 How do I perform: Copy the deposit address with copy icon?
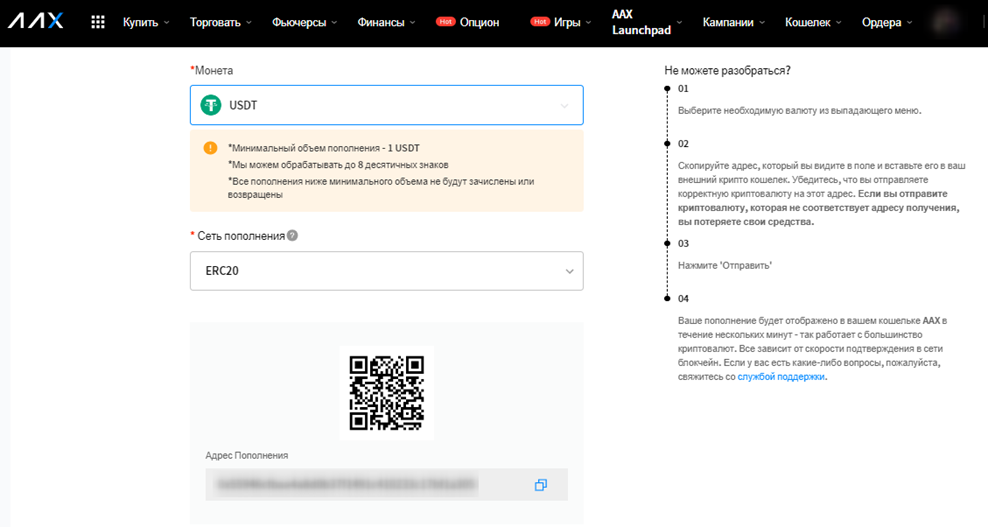pyautogui.click(x=541, y=485)
